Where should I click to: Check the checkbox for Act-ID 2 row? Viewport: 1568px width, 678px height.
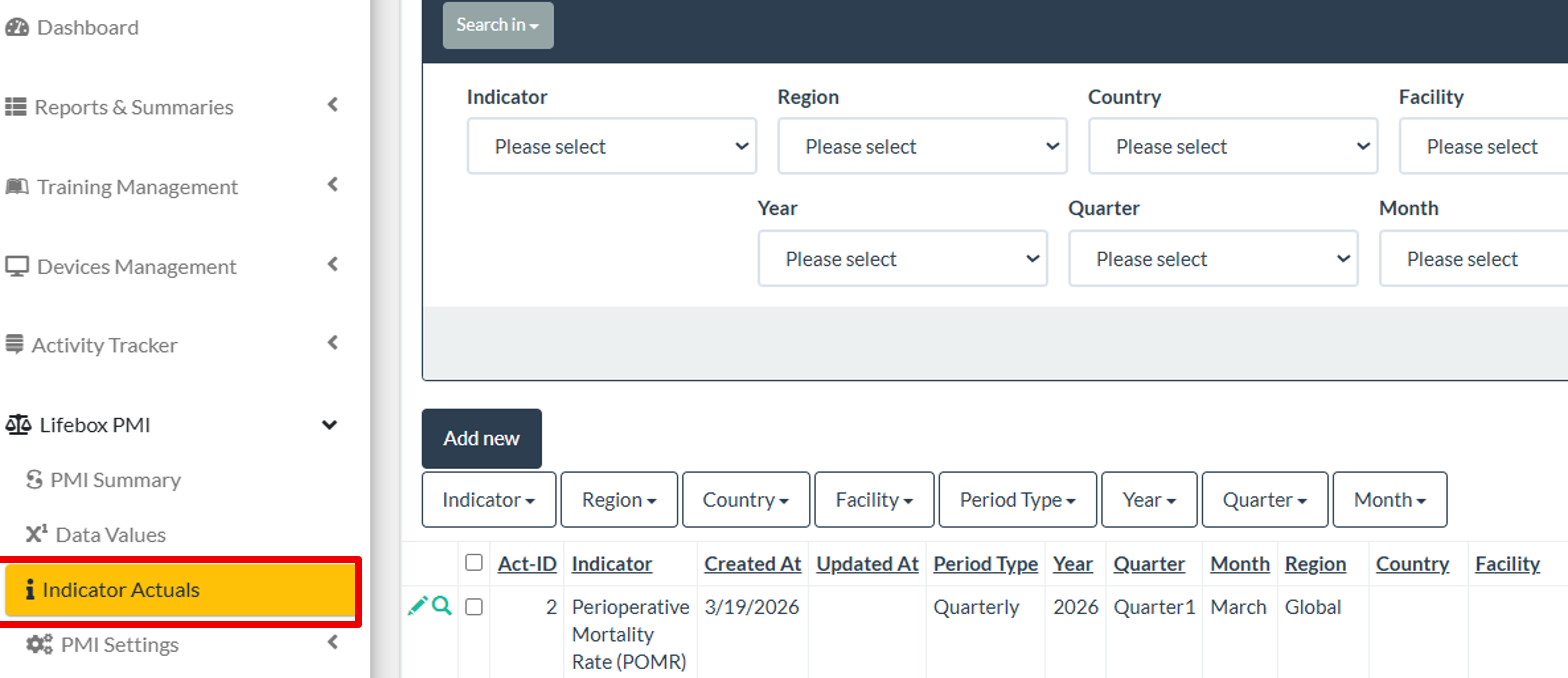point(474,607)
